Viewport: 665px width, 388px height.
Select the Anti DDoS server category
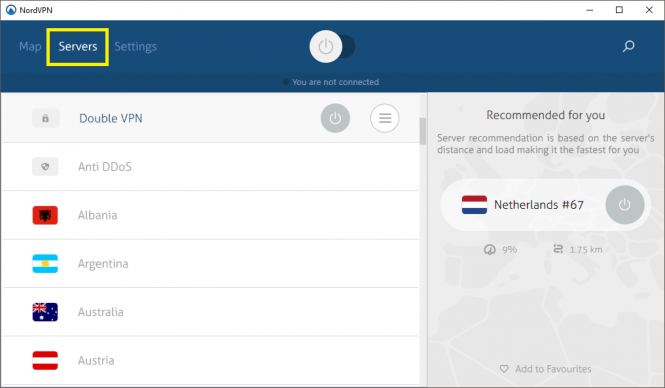tap(211, 167)
